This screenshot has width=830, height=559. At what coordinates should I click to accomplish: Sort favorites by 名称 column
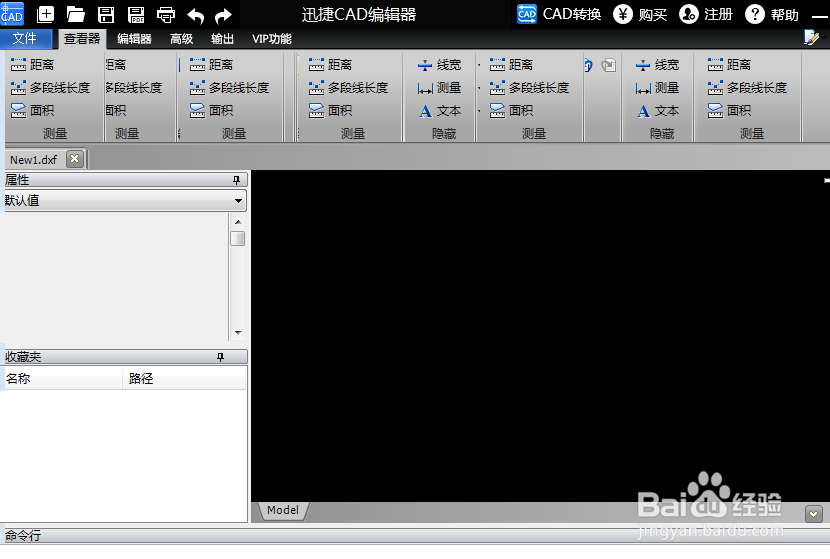[x=63, y=378]
